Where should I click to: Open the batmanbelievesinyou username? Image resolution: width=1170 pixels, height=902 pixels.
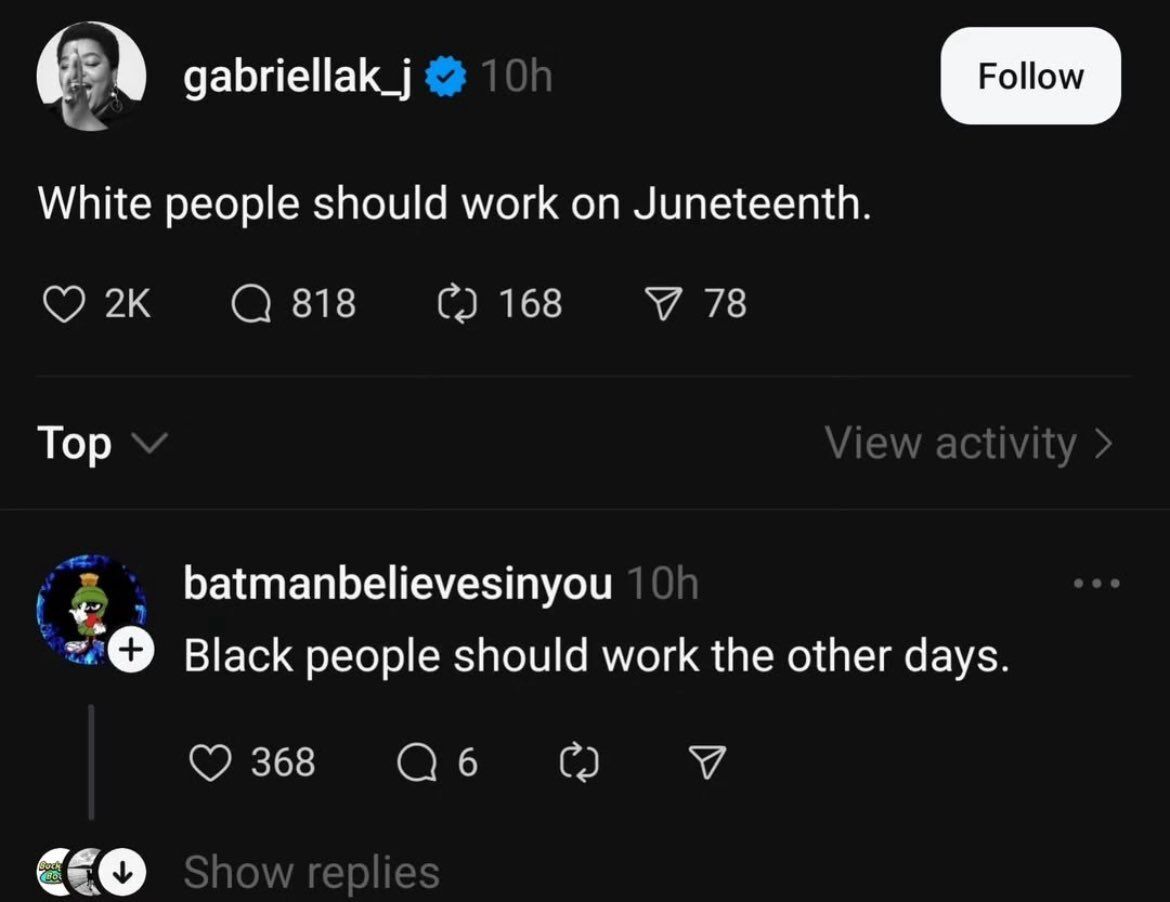pos(398,584)
